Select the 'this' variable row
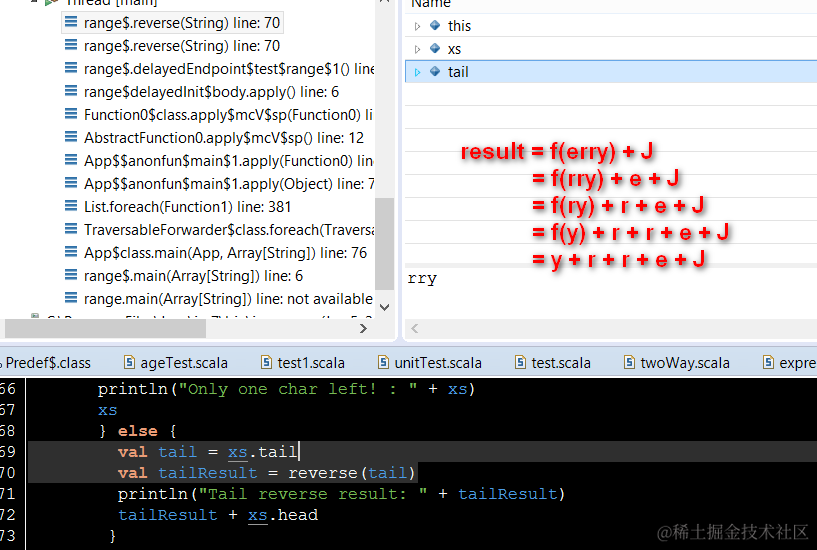 coord(611,26)
